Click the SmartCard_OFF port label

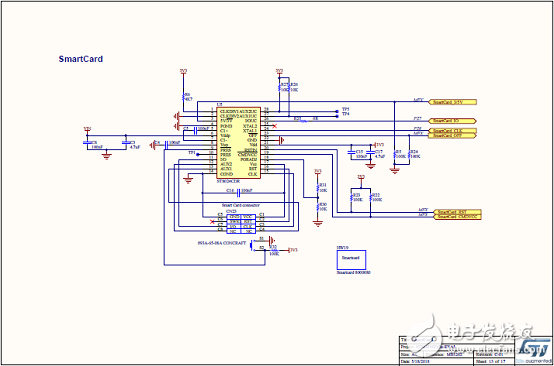[453, 136]
